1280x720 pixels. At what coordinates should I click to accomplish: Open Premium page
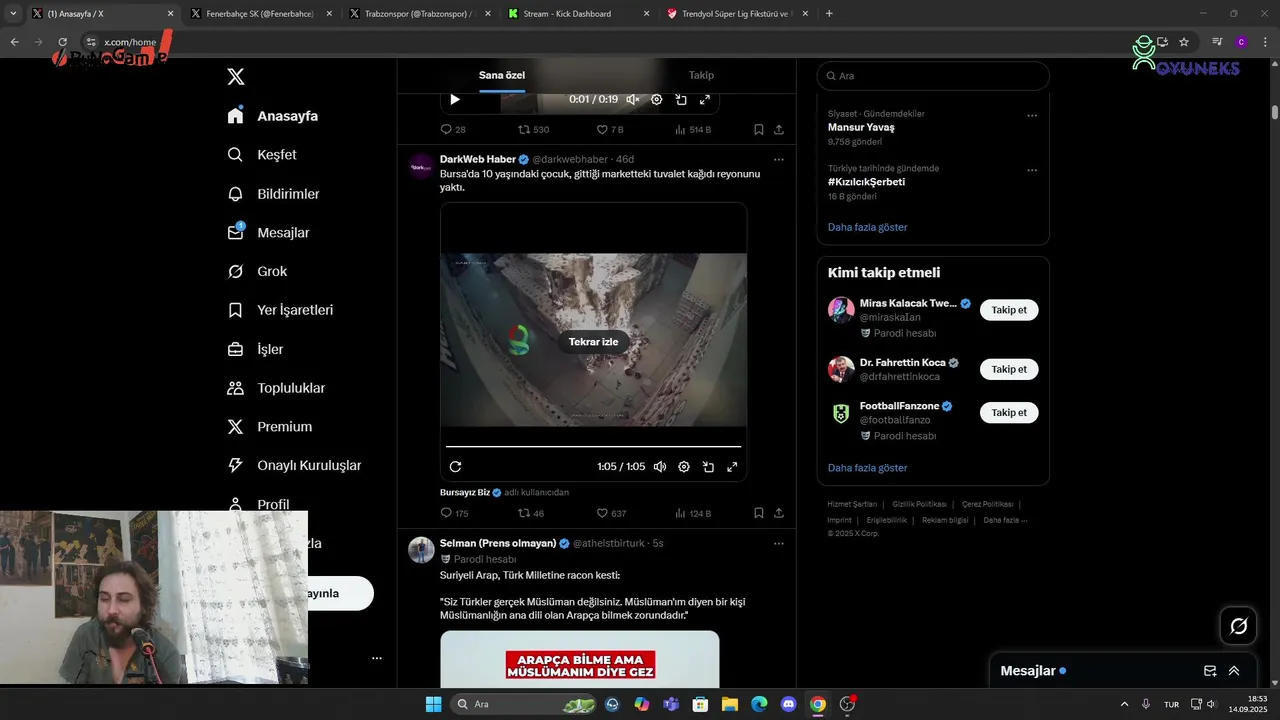[x=270, y=427]
